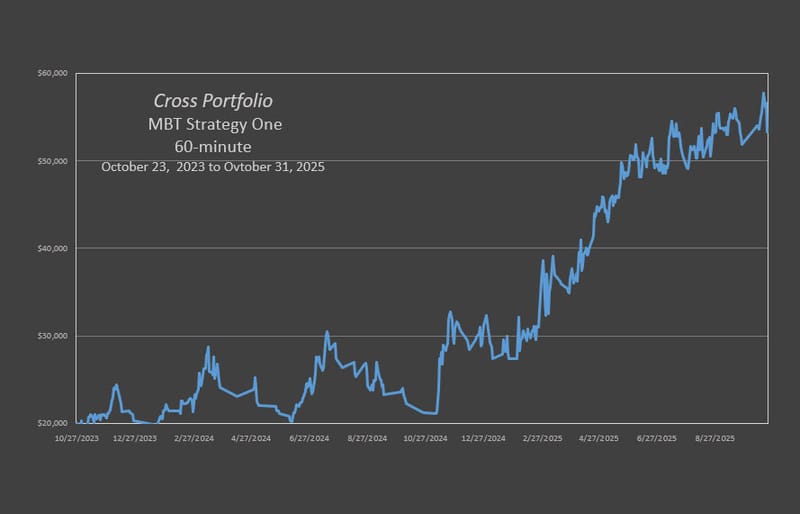Select the 2/27/2025 x-axis date label
Viewport: 800px width, 514px height.
[x=543, y=439]
